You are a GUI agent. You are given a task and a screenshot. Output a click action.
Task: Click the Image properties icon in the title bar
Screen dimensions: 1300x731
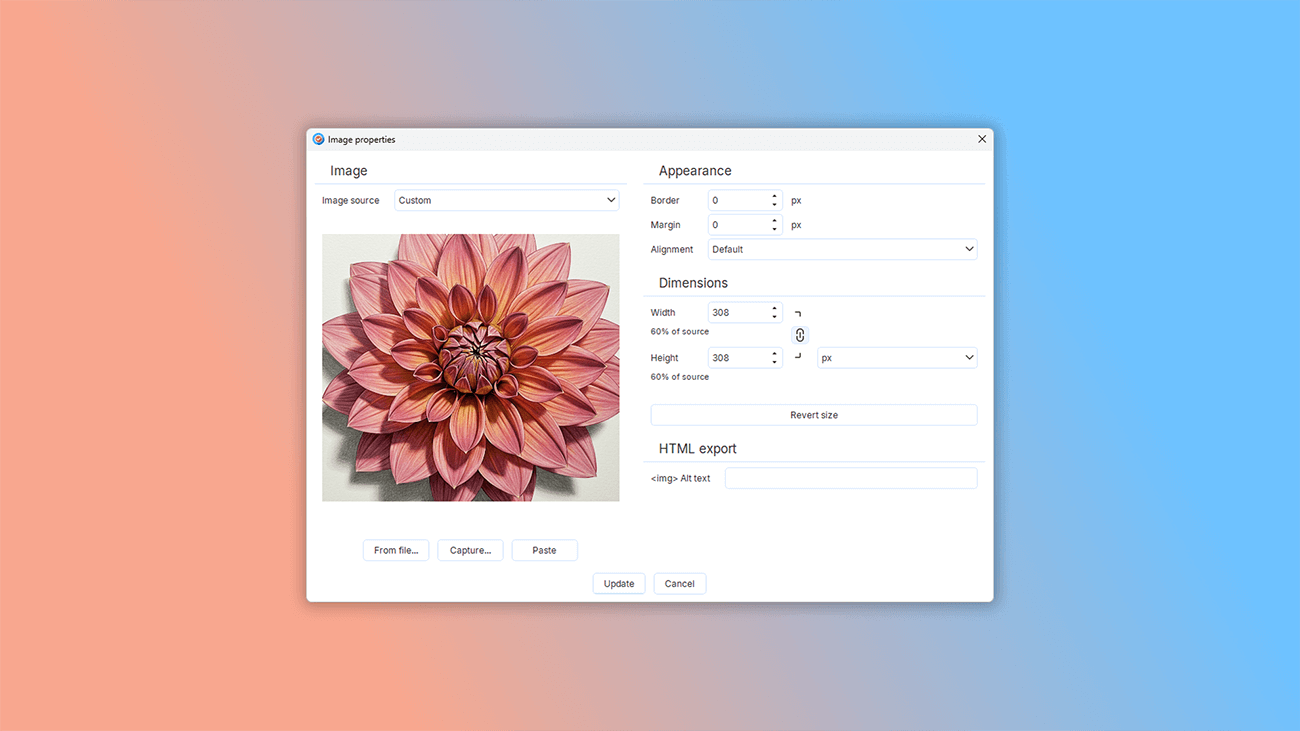click(x=318, y=139)
